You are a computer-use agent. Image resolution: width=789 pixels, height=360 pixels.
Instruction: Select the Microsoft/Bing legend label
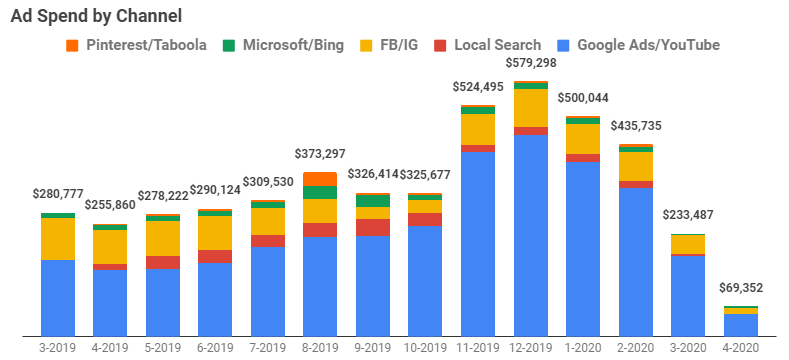pos(293,45)
